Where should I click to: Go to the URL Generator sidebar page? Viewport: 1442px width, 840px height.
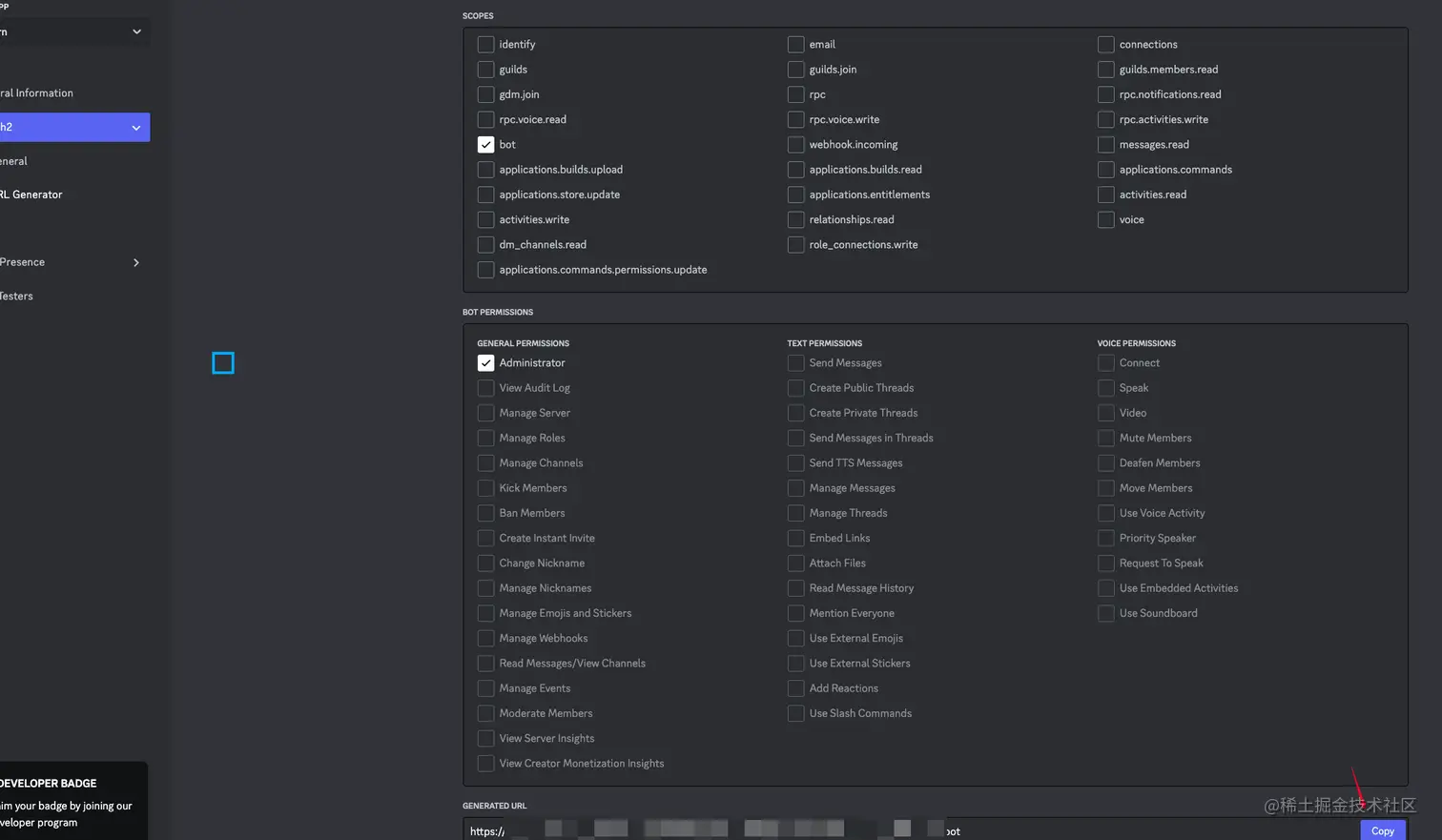(x=31, y=195)
